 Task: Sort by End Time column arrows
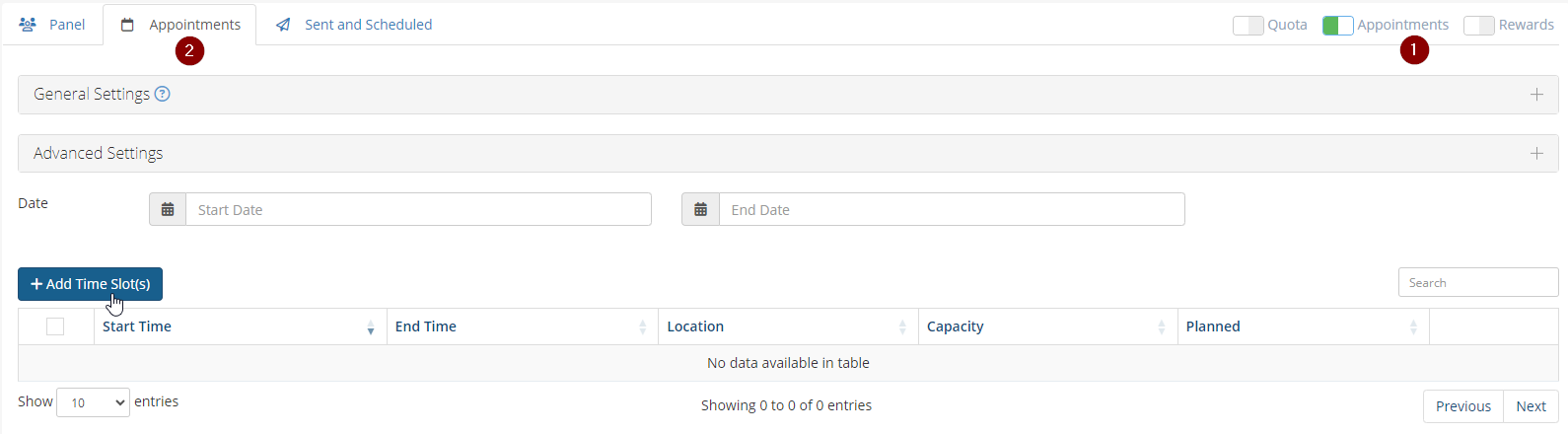[643, 327]
